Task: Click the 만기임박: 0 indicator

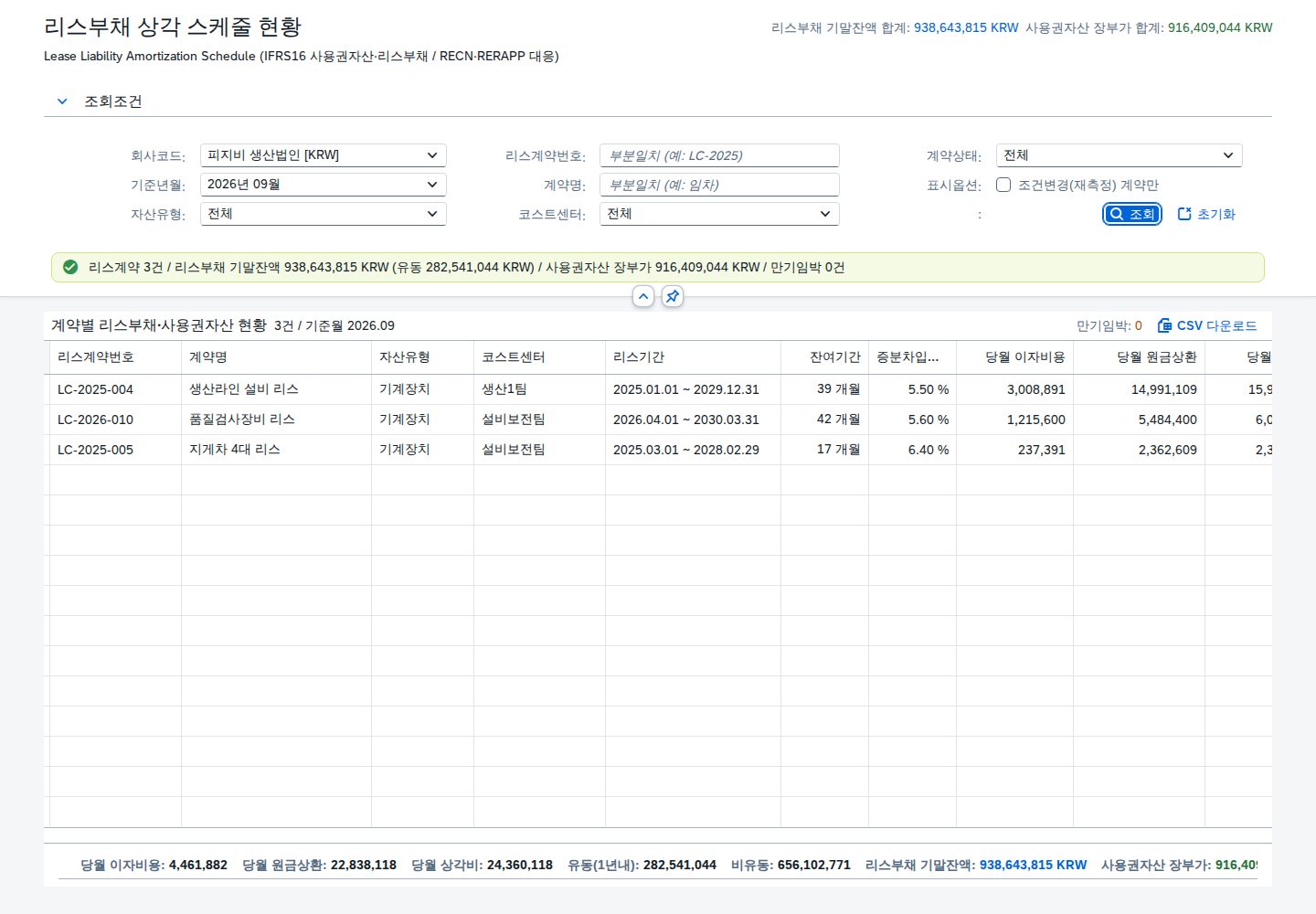Action: [1109, 325]
